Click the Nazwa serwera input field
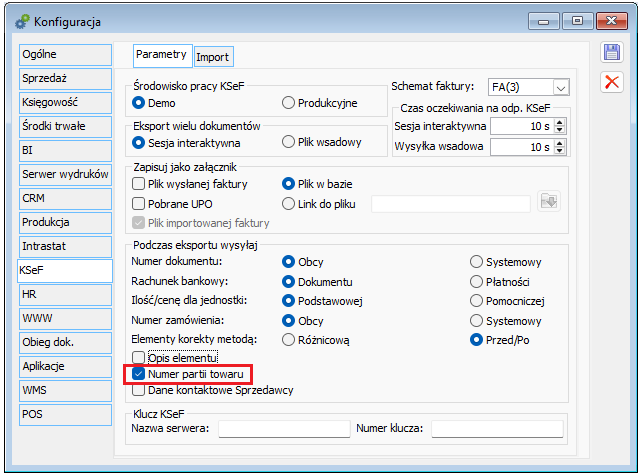642x476 pixels. point(284,429)
